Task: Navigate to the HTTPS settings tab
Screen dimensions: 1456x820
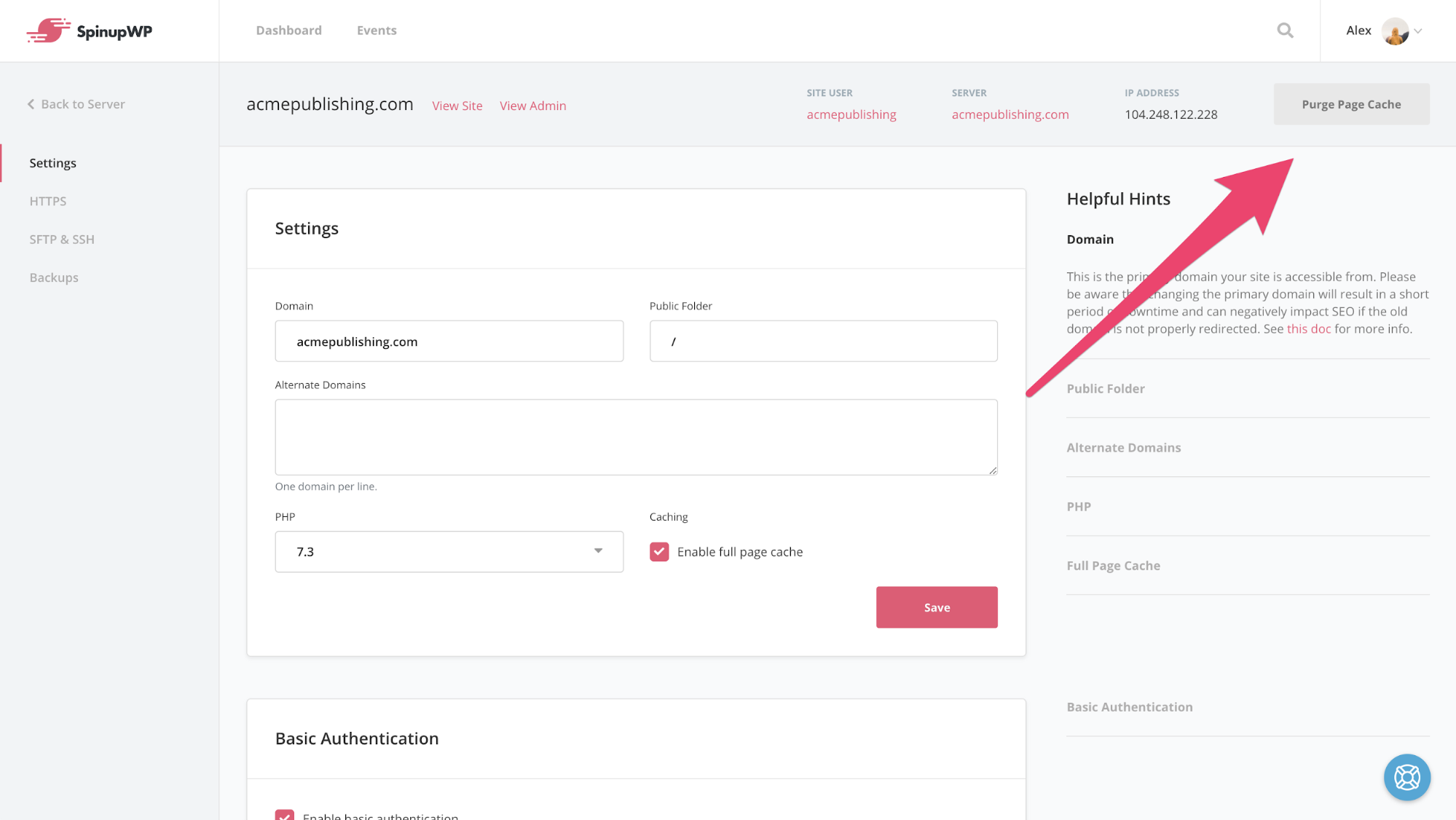Action: [48, 200]
